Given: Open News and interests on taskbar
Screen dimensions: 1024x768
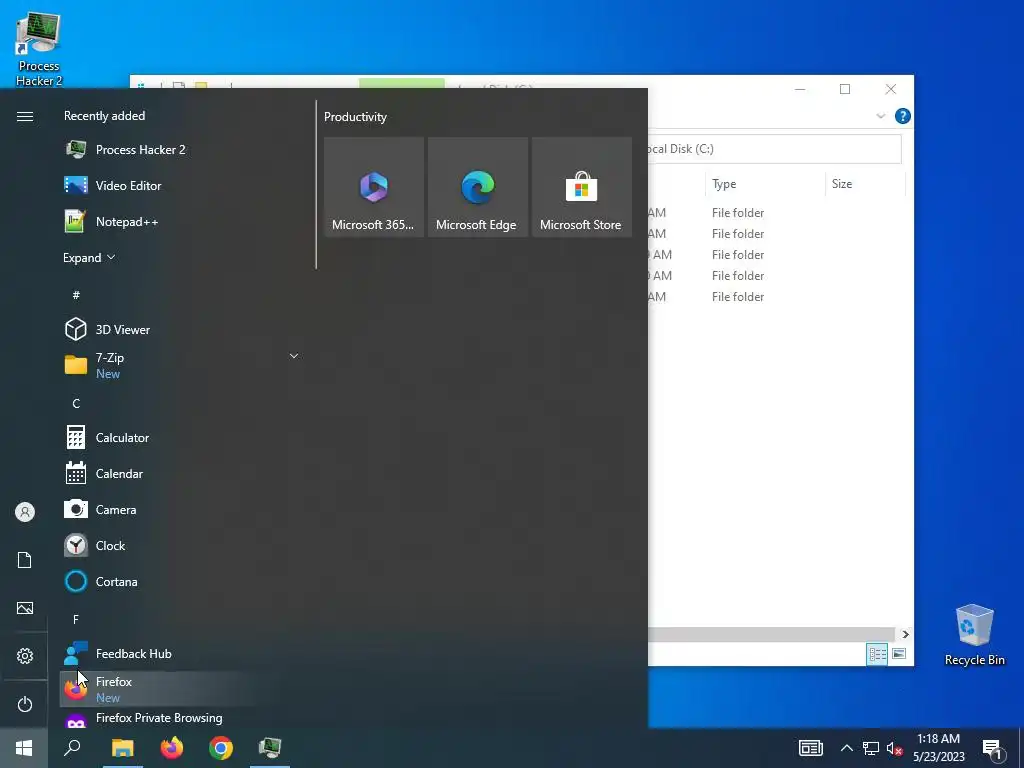Looking at the screenshot, I should pos(810,748).
